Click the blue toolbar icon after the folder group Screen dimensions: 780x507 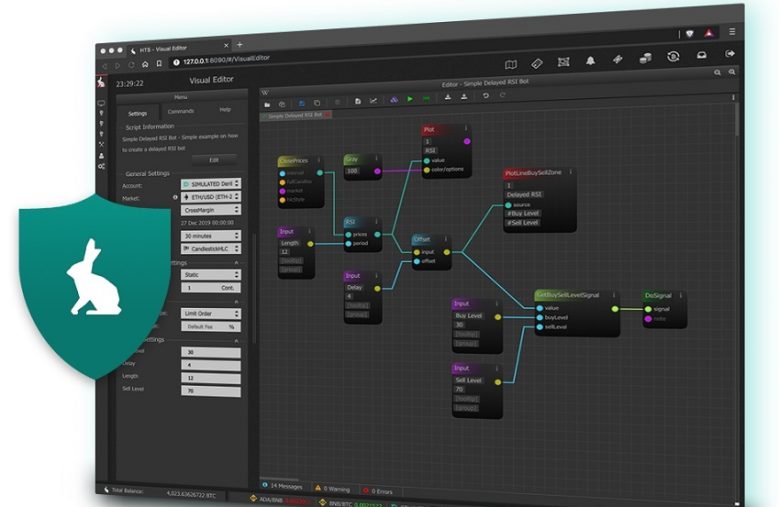[301, 103]
